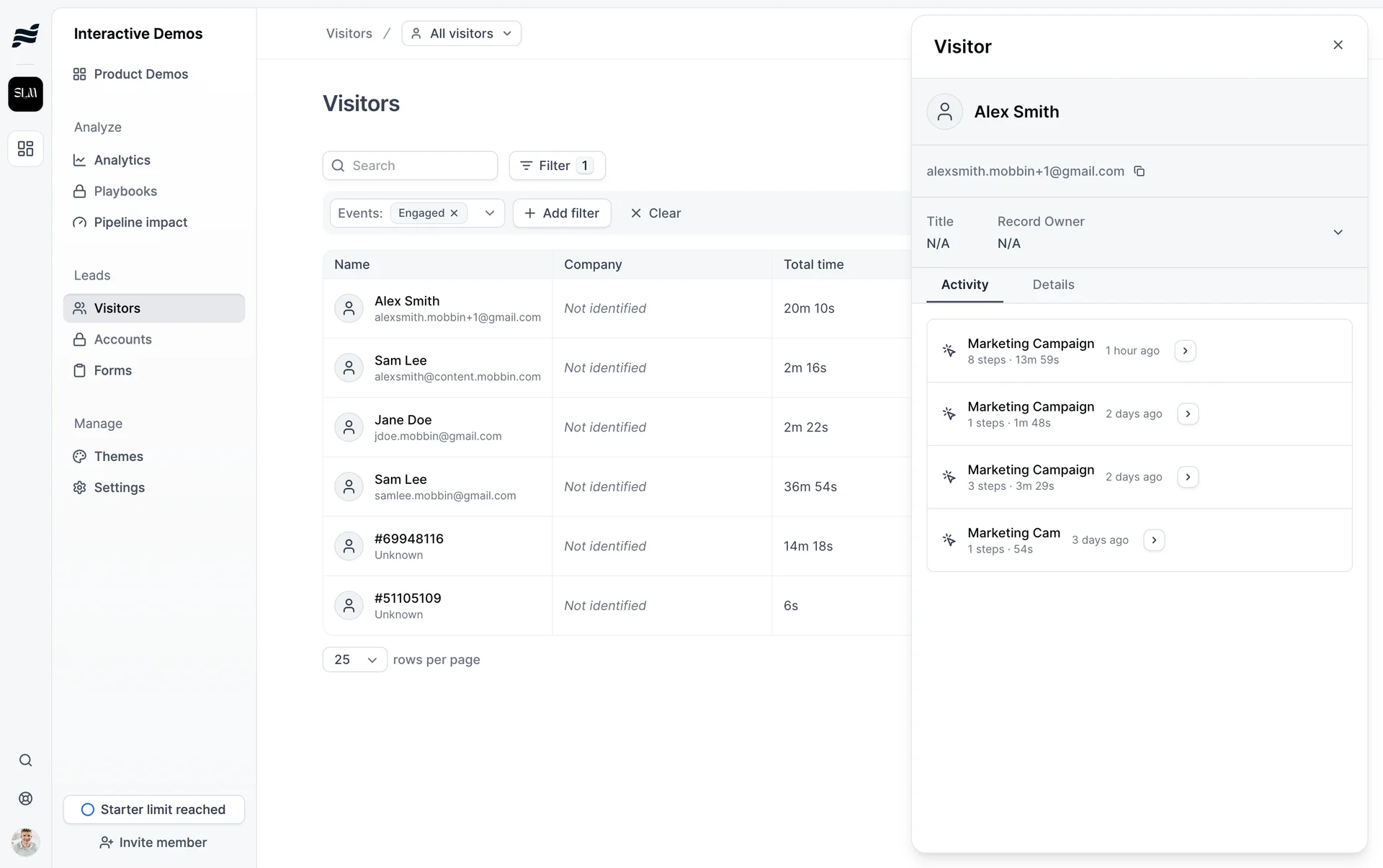Image resolution: width=1383 pixels, height=868 pixels.
Task: Open the SLM workspace icon
Action: pos(25,94)
